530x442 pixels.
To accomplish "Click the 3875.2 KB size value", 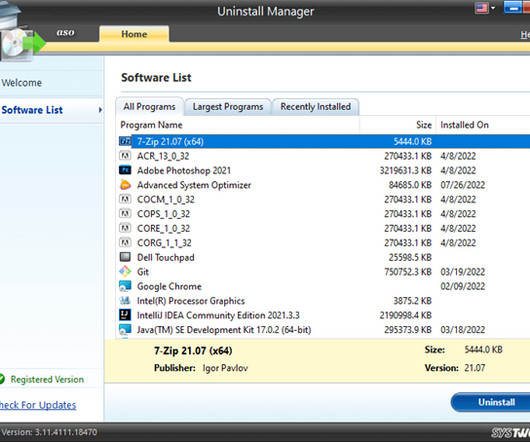I will tap(412, 301).
